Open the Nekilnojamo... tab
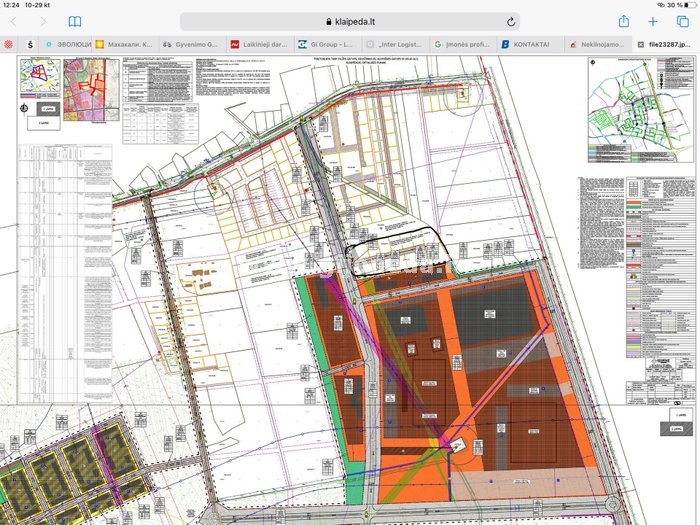Viewport: 700px width, 525px height. pyautogui.click(x=597, y=44)
